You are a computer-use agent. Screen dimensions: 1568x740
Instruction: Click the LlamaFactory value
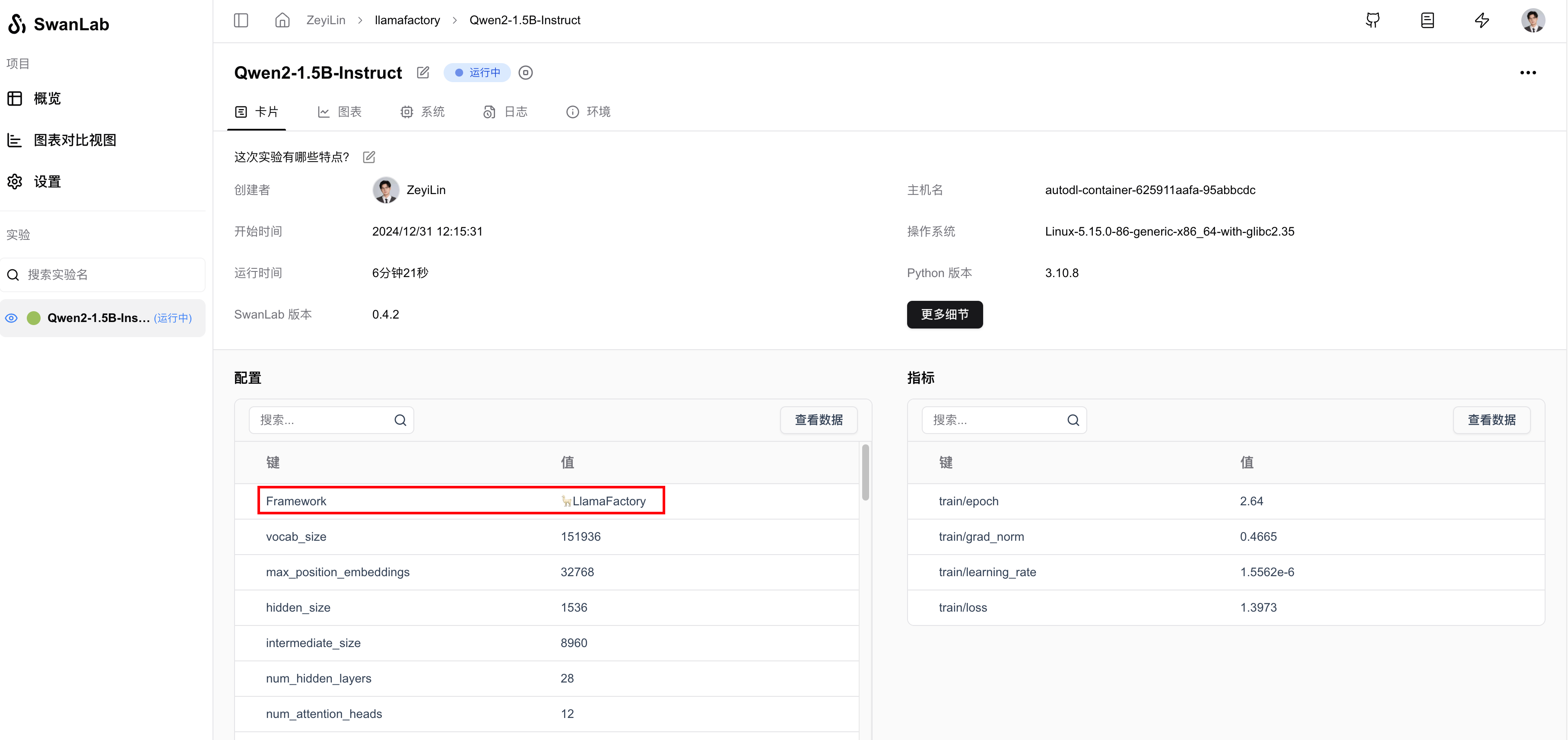pyautogui.click(x=603, y=501)
